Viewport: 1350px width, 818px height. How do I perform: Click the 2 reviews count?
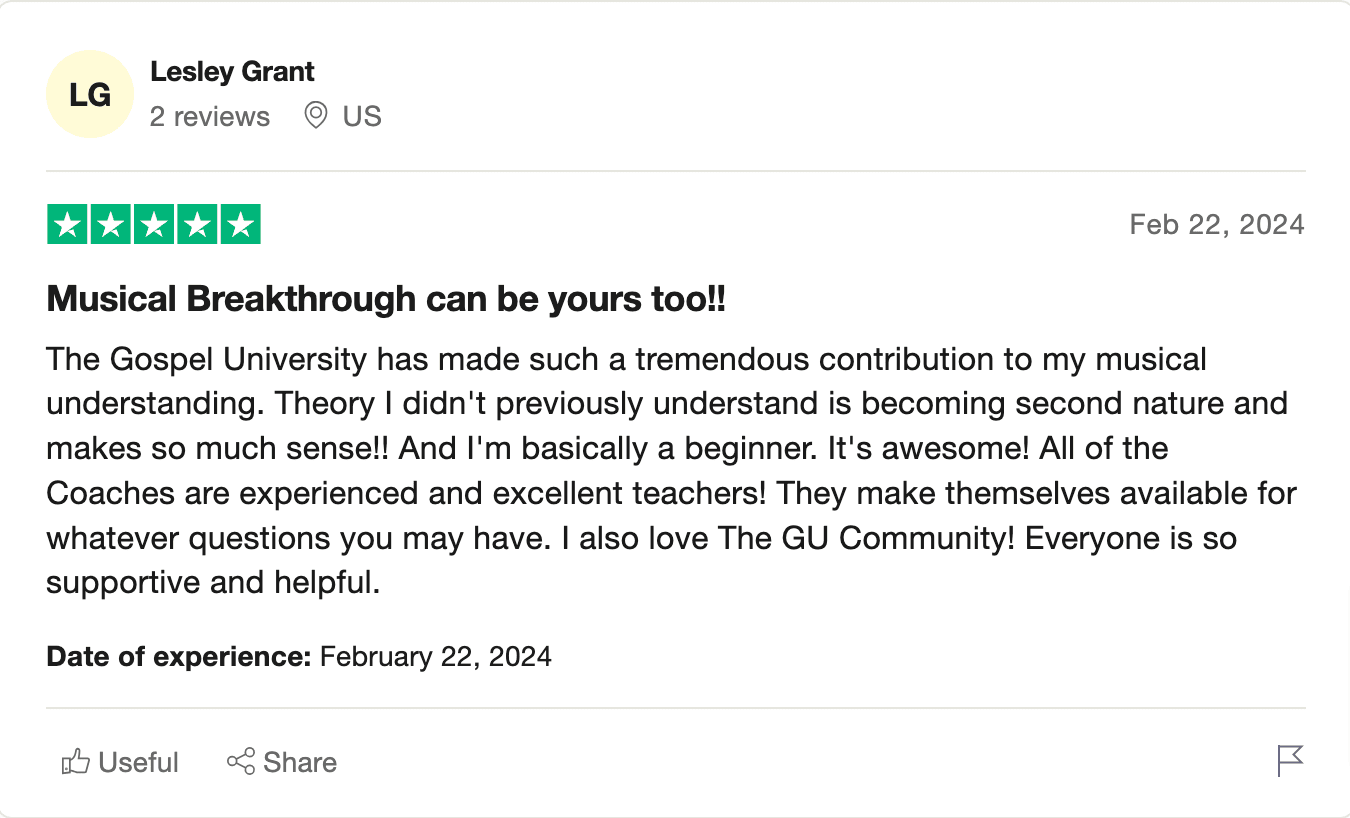[210, 117]
